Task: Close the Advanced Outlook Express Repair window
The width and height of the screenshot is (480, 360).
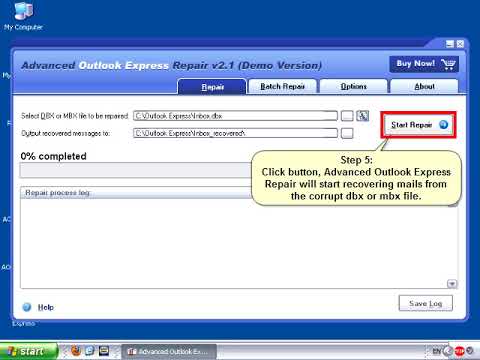Action: pyautogui.click(x=460, y=44)
